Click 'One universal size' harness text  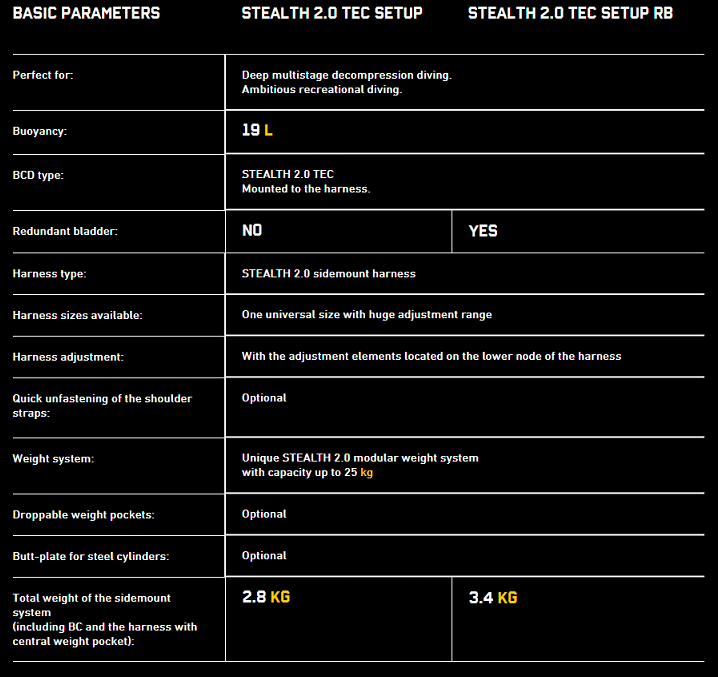coord(366,314)
